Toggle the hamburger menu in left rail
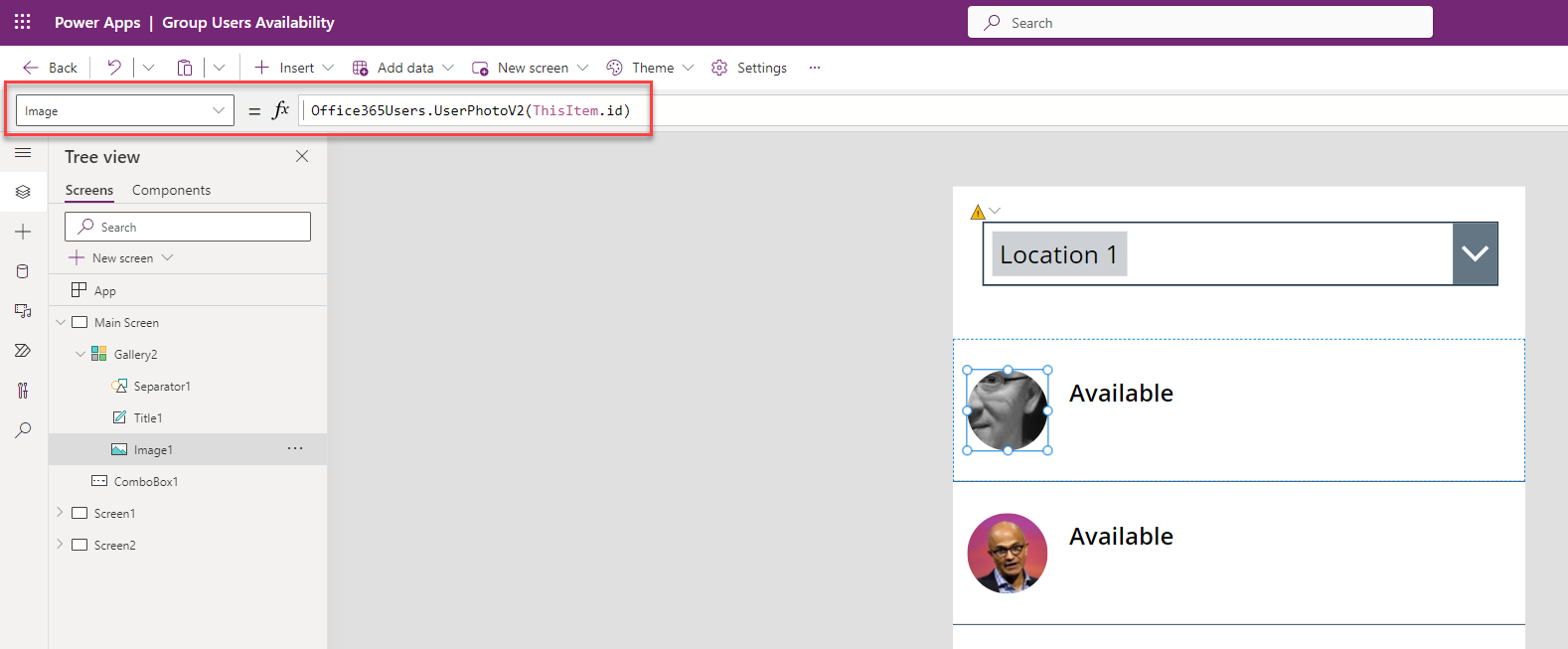The image size is (1568, 649). [x=23, y=153]
